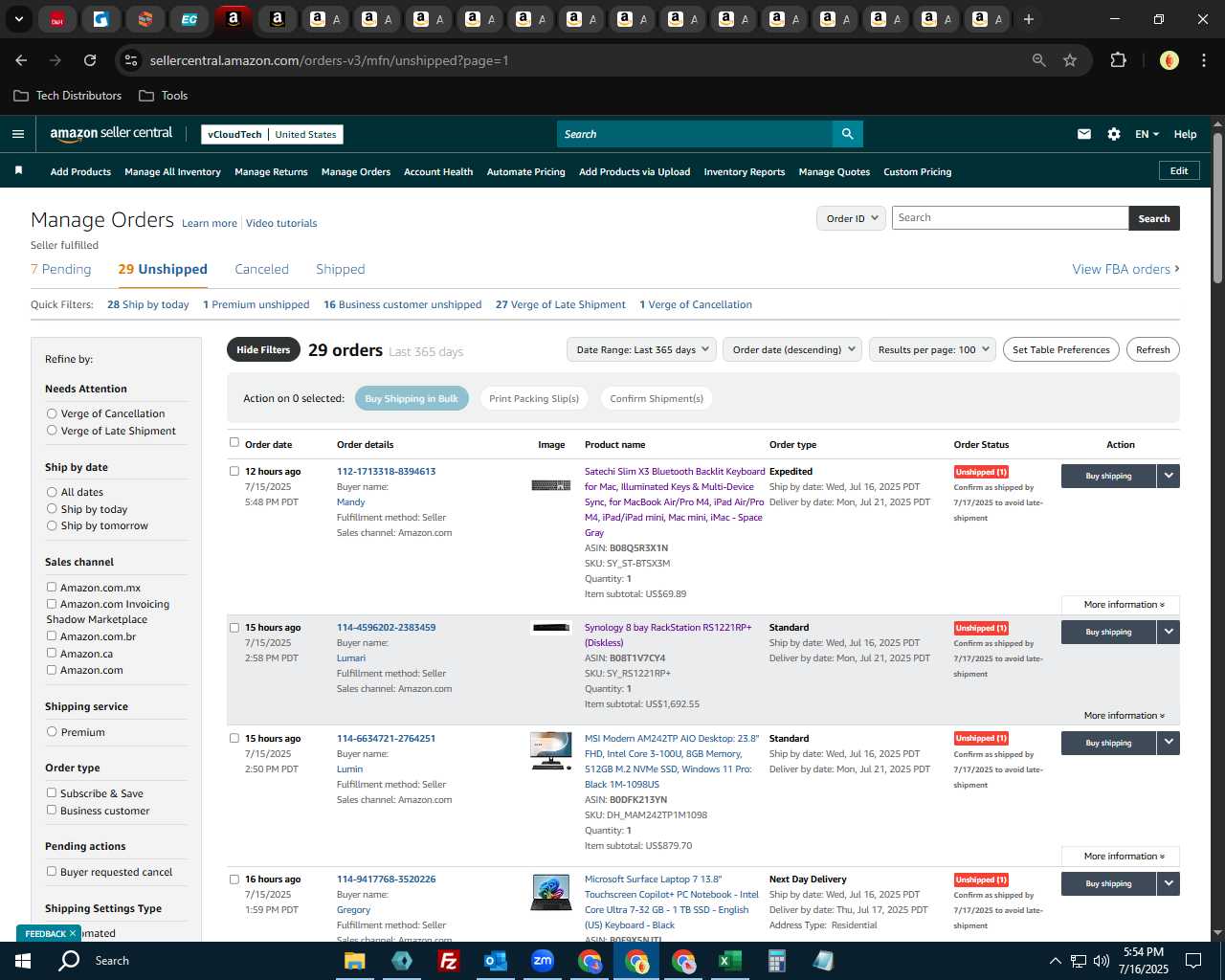Select the Ship by today radio option

pos(52,509)
